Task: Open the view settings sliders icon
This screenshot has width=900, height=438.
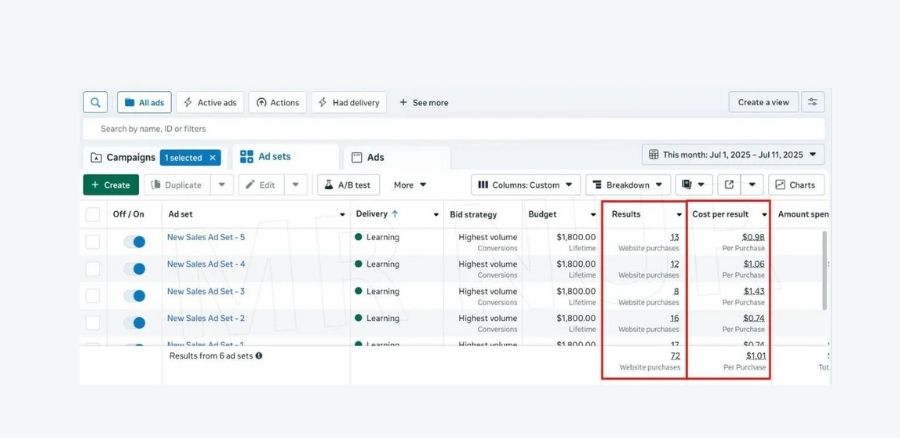Action: coord(813,102)
